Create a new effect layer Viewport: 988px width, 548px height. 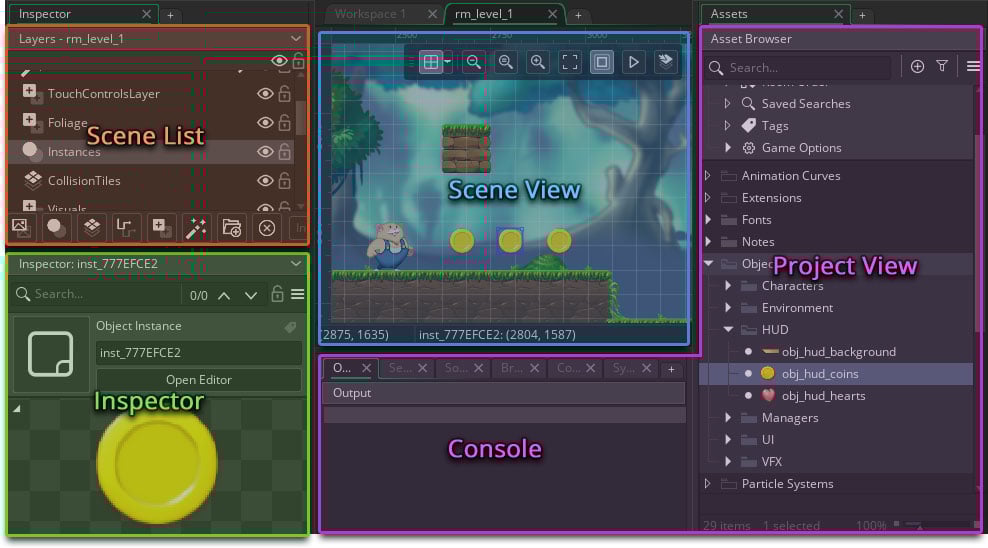[x=196, y=227]
